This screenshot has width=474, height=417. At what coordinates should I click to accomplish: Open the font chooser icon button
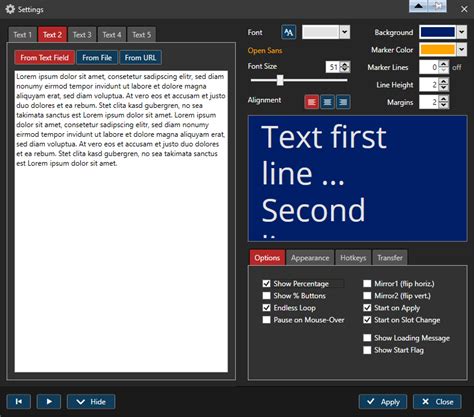click(x=288, y=32)
